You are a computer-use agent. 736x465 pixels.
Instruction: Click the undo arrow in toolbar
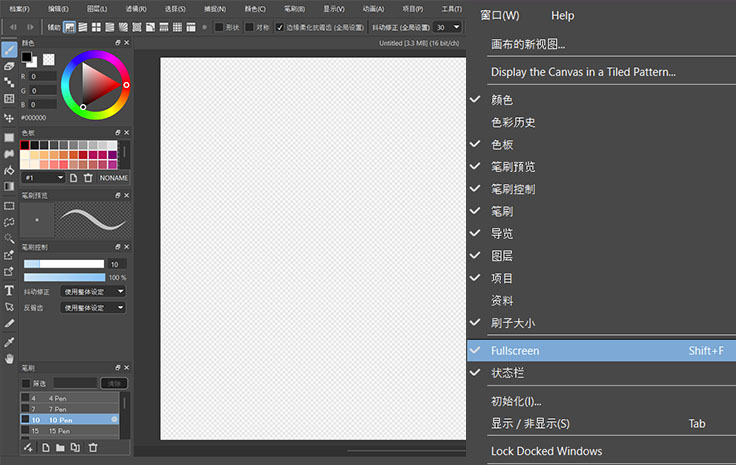[x=13, y=27]
